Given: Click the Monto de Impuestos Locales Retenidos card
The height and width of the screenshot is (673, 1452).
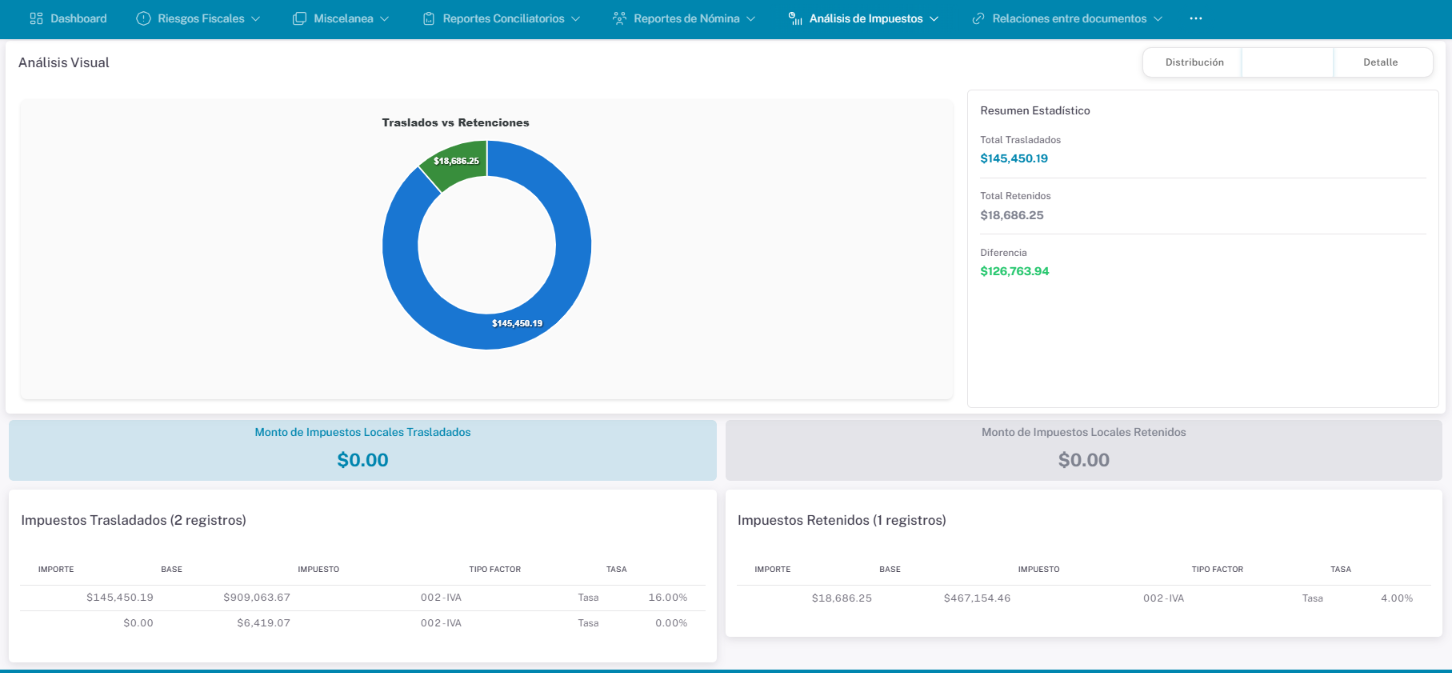Looking at the screenshot, I should pos(1084,450).
